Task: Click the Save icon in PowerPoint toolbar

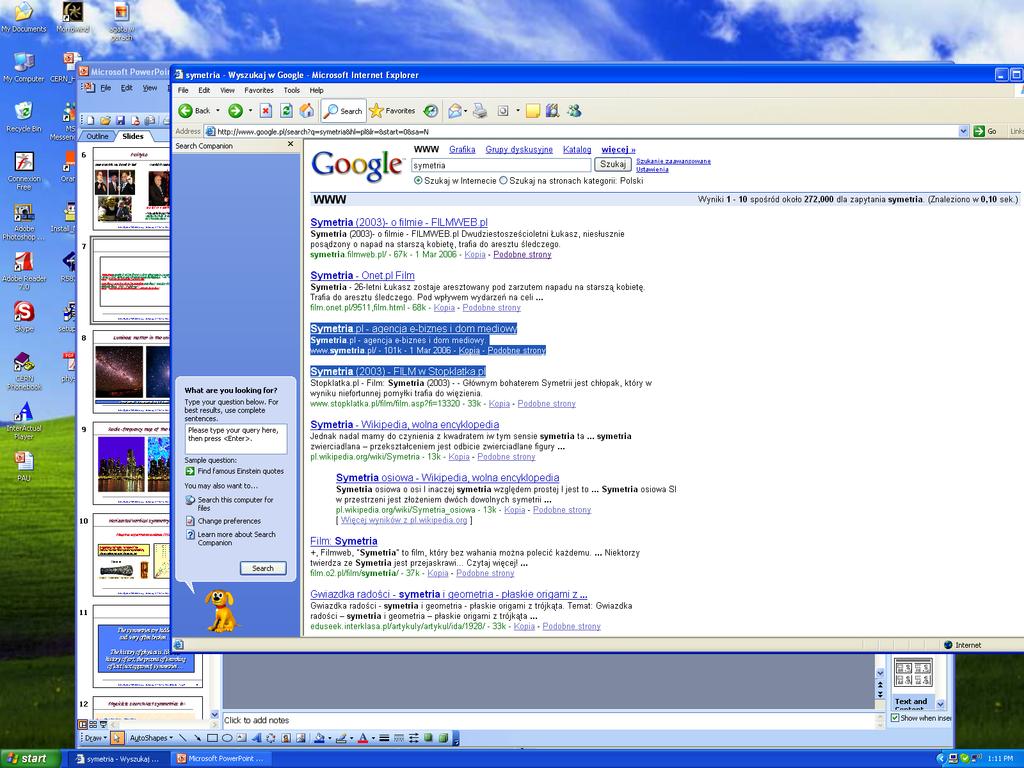Action: (x=120, y=120)
